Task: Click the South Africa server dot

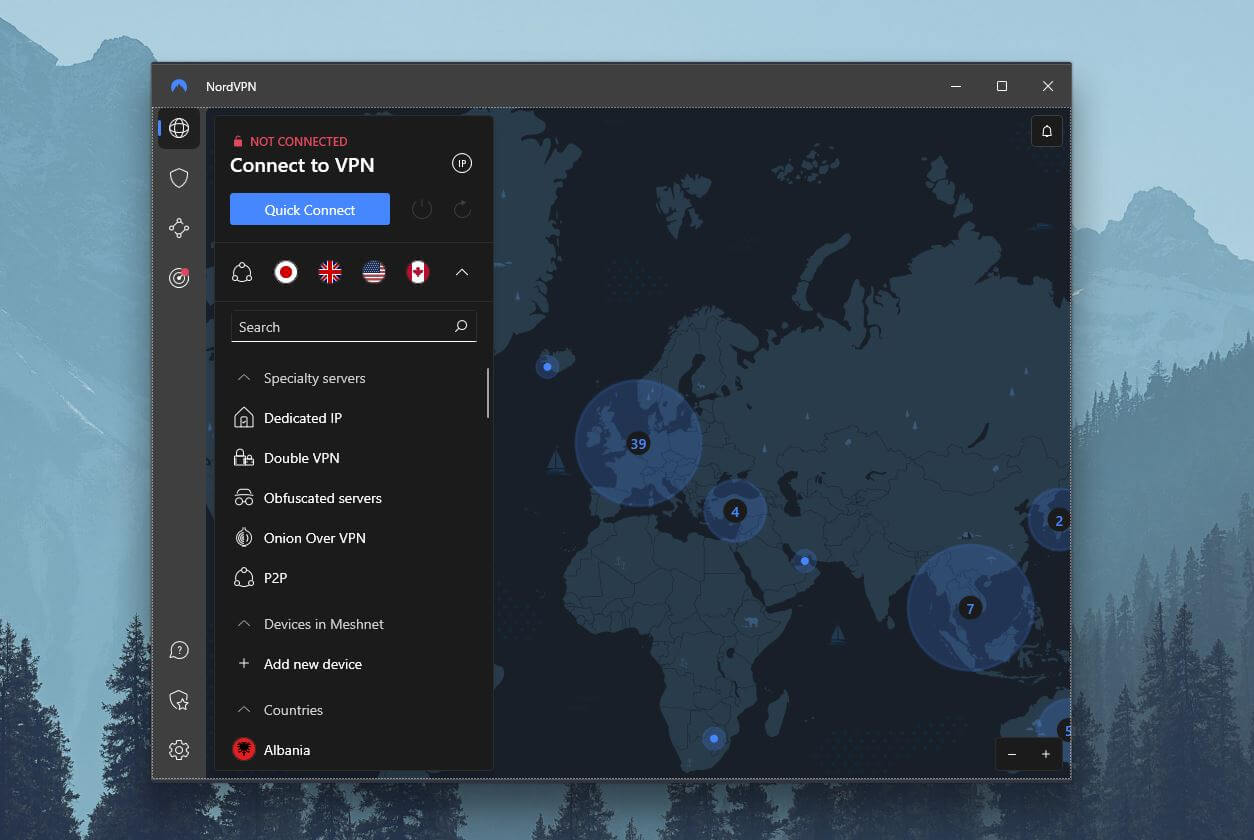Action: click(x=714, y=739)
